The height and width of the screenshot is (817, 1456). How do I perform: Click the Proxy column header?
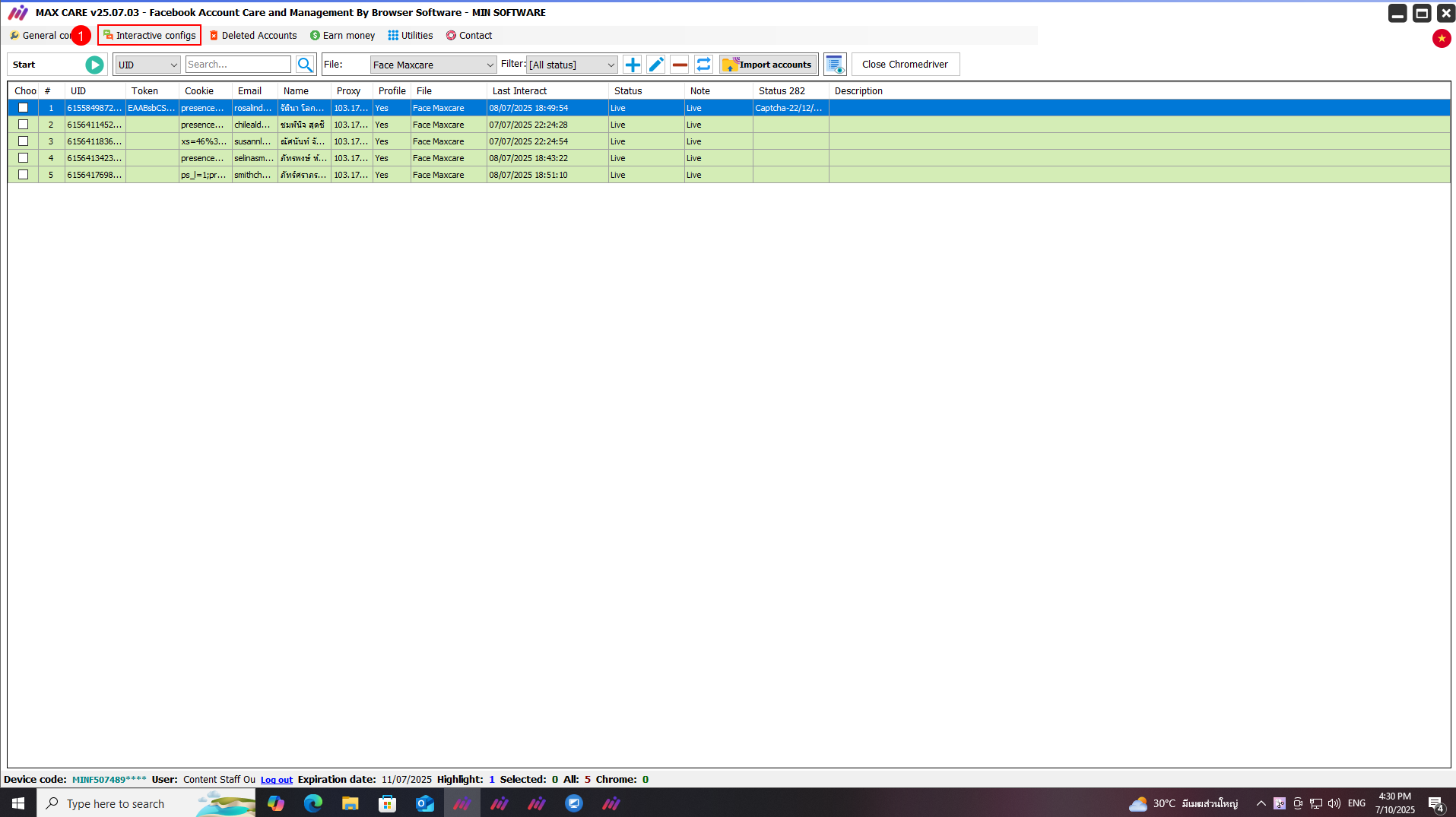pyautogui.click(x=352, y=90)
